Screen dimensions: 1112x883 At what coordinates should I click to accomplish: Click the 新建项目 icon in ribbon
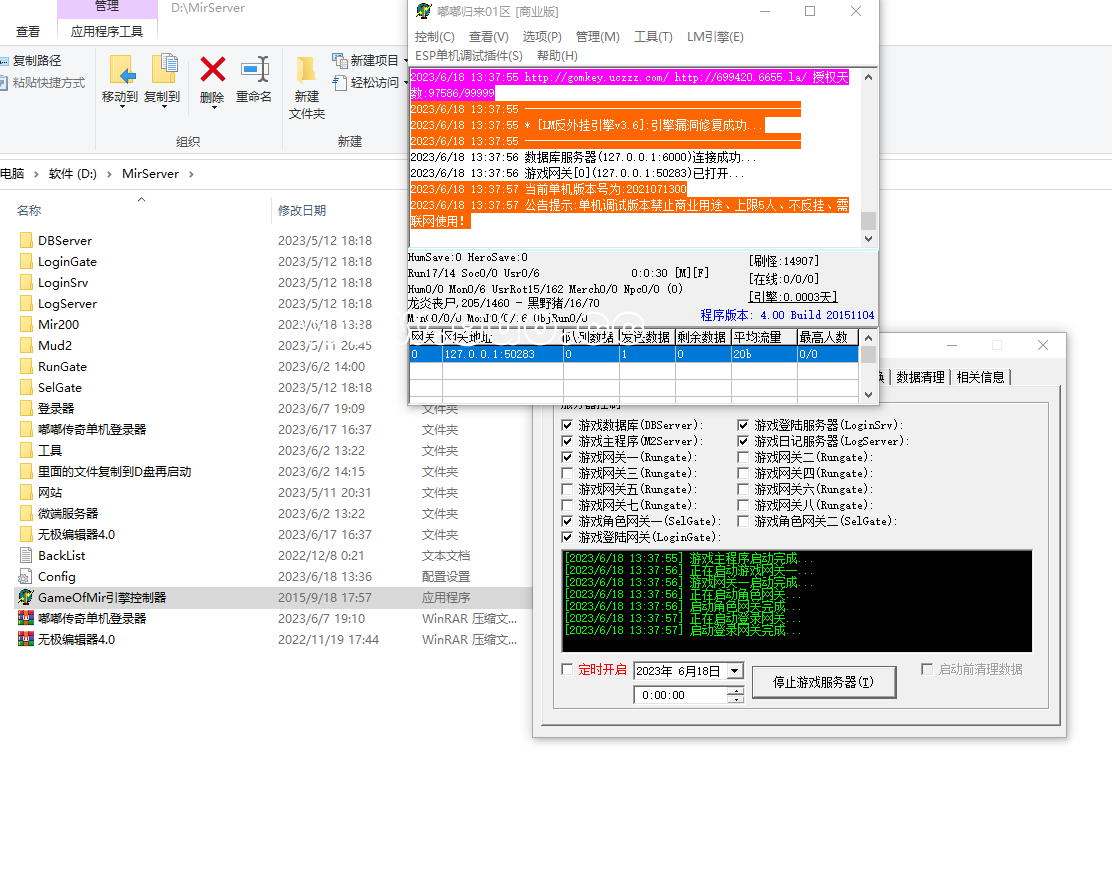[x=340, y=60]
